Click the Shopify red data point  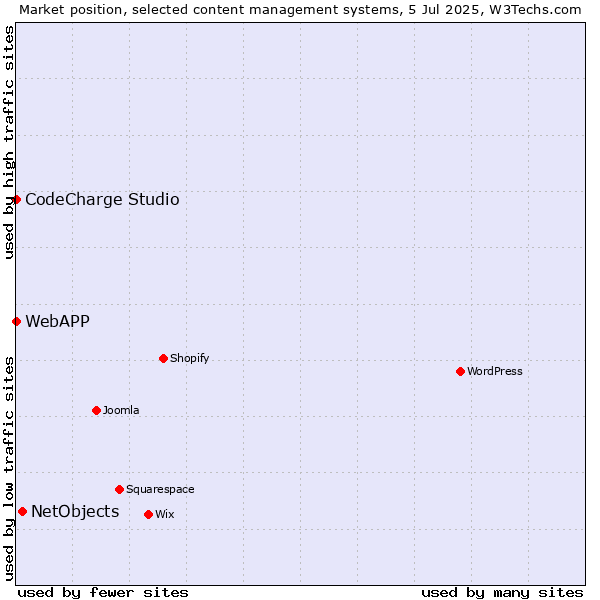coord(163,359)
